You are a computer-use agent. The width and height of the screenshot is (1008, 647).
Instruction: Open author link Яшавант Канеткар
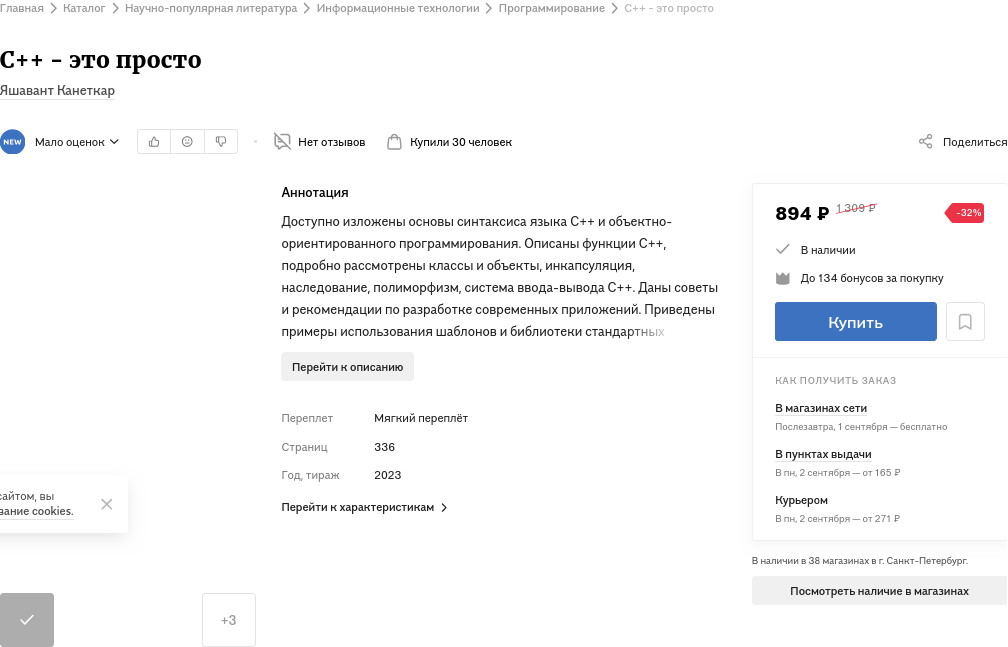pos(57,91)
